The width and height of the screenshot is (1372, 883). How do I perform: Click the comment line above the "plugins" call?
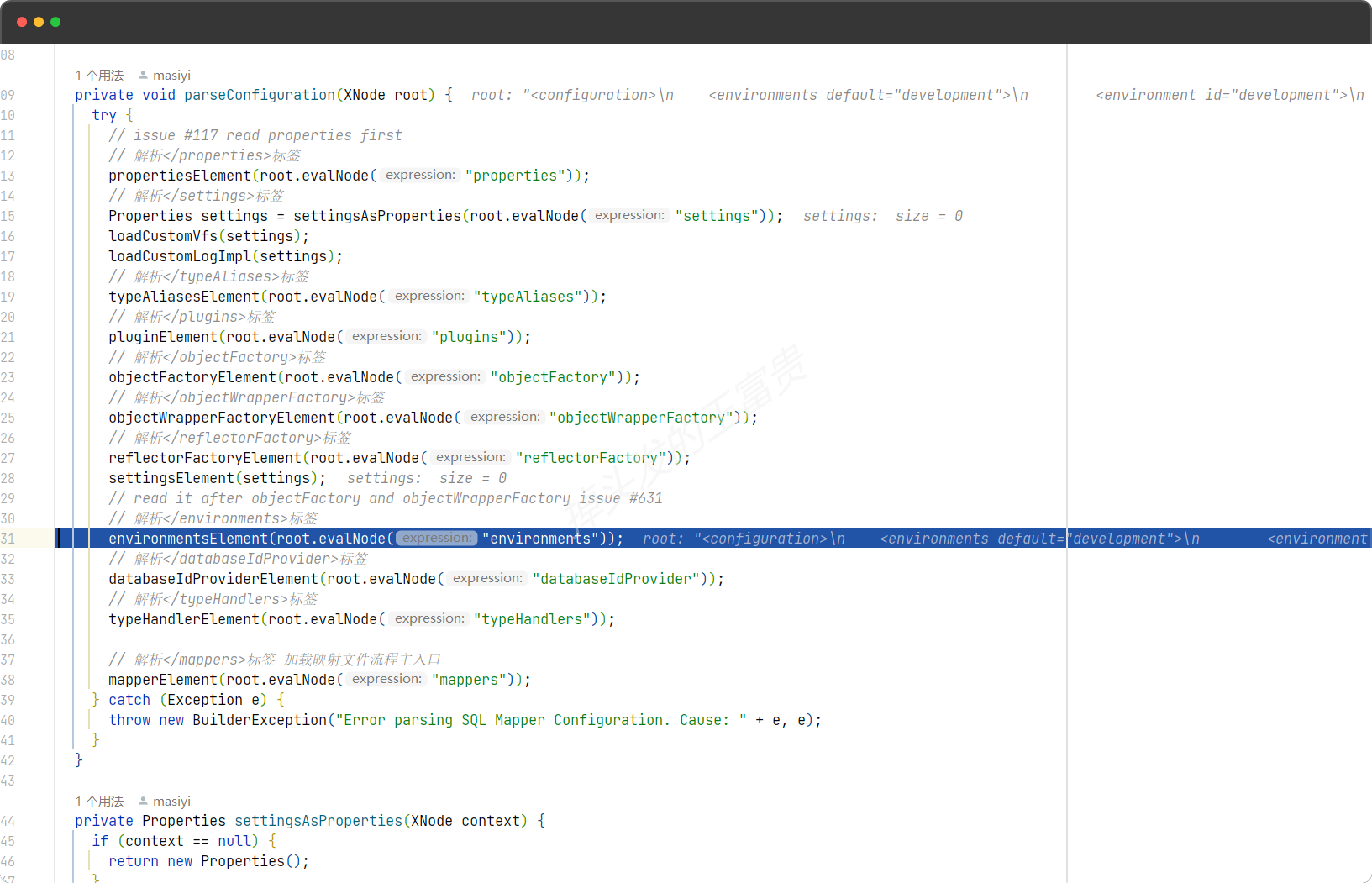tap(192, 317)
